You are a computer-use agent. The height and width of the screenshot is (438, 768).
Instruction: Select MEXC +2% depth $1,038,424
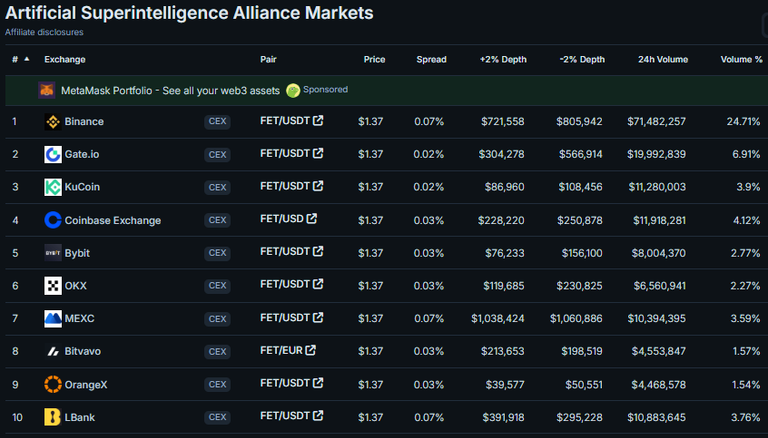[498, 318]
